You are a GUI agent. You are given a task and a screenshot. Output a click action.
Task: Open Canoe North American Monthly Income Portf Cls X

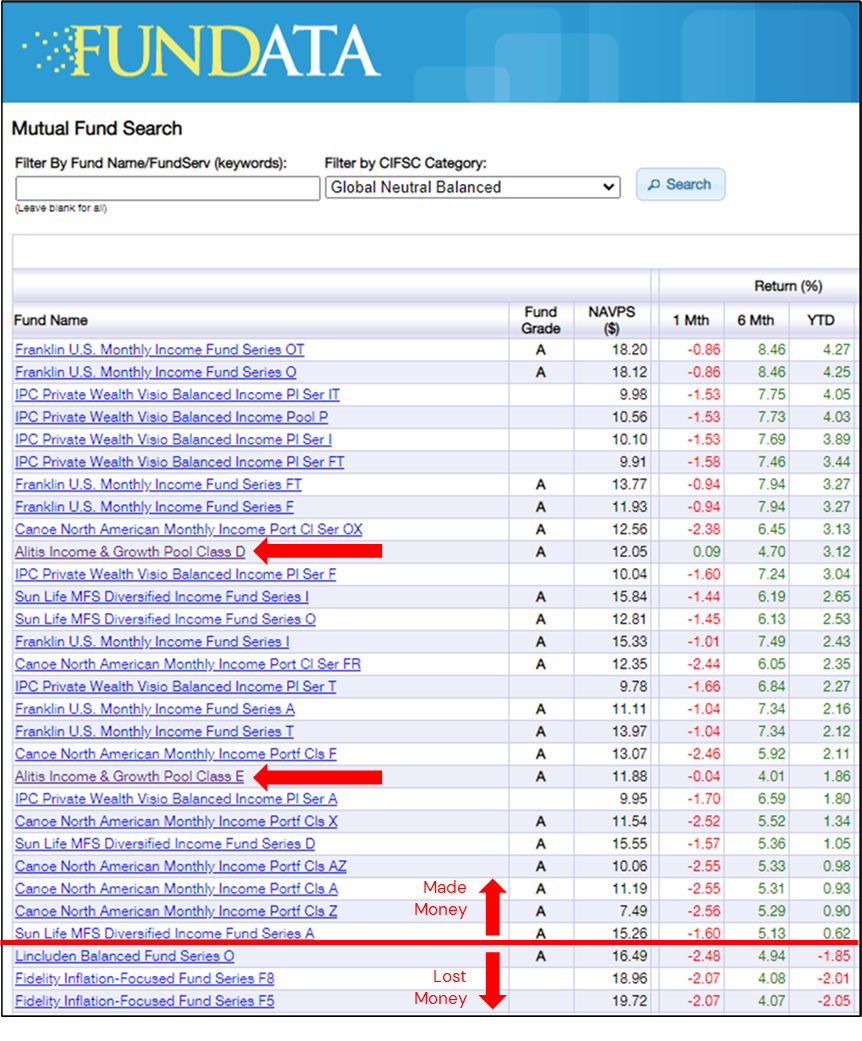tap(176, 822)
